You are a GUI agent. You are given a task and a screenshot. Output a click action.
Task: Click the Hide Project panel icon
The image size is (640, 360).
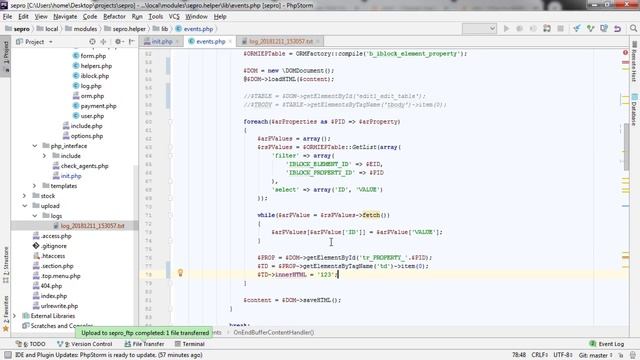131,42
